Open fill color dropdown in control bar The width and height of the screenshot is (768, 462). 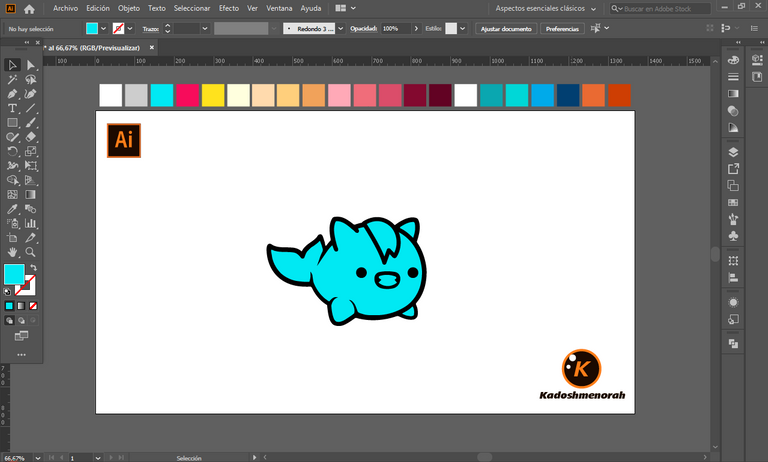click(x=103, y=28)
